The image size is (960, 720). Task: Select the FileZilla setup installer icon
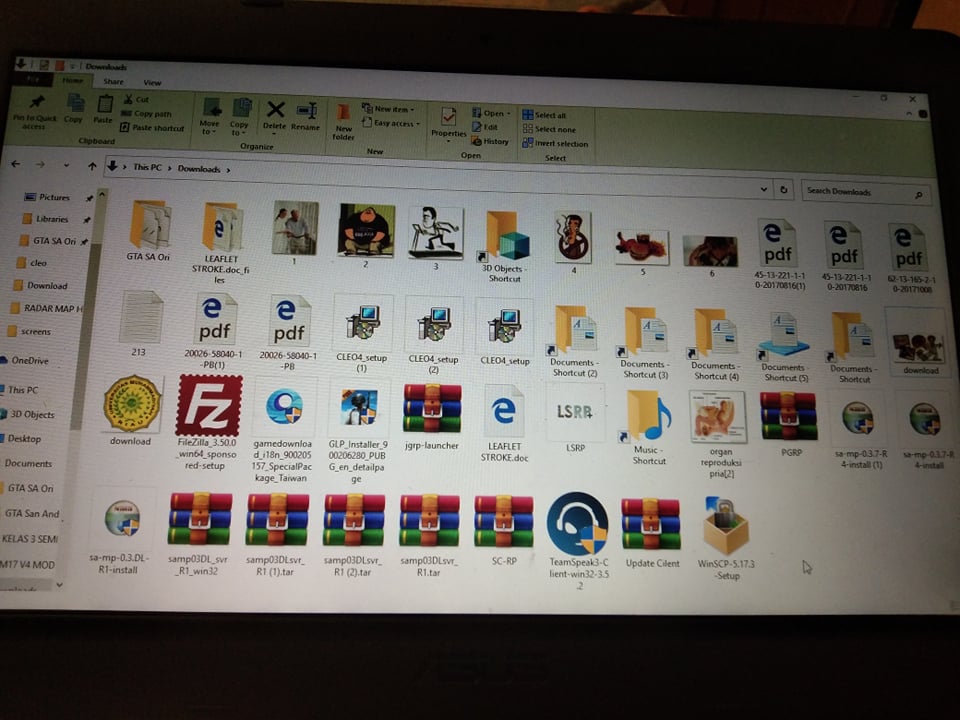209,405
